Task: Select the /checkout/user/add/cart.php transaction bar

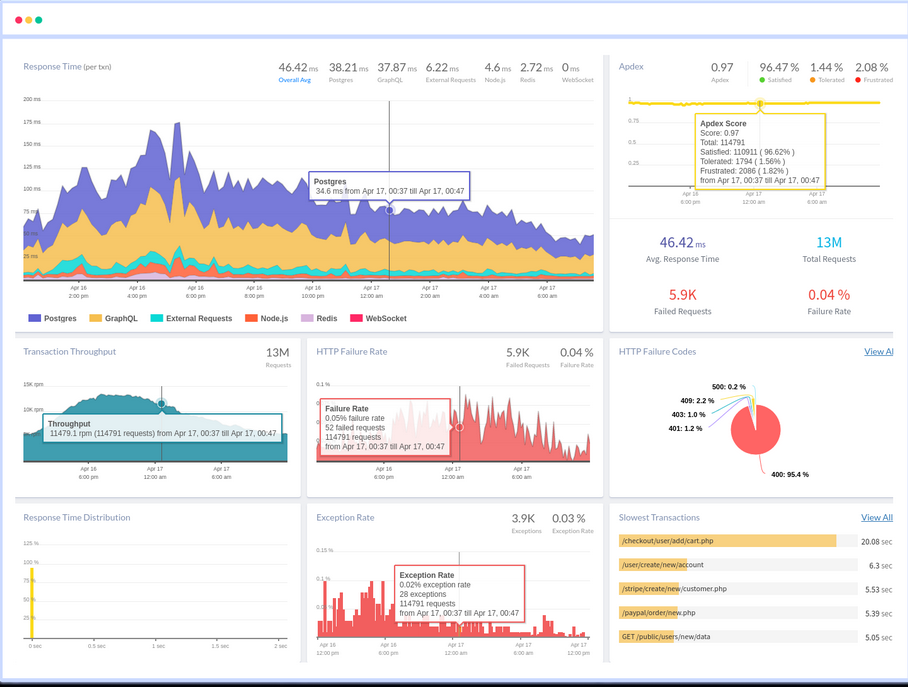Action: [727, 541]
